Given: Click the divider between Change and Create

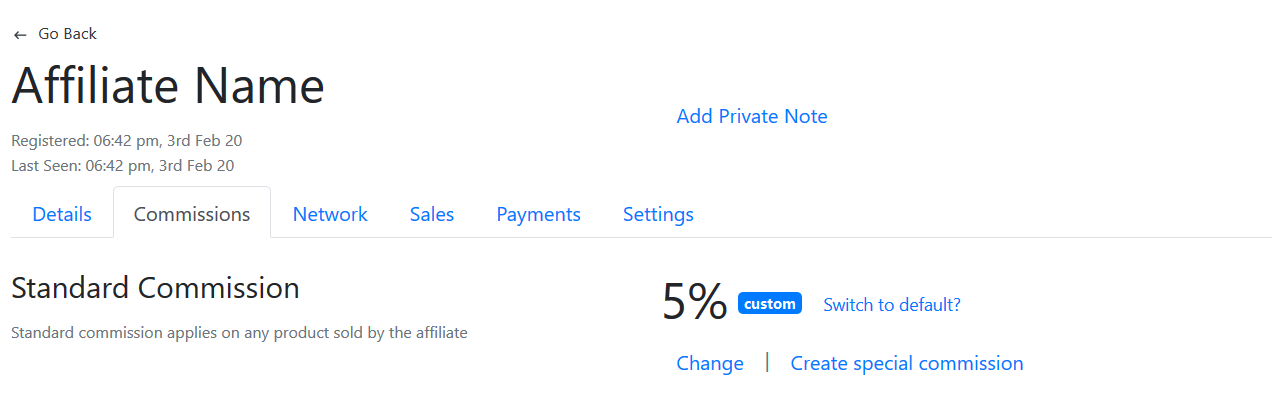Looking at the screenshot, I should point(767,362).
